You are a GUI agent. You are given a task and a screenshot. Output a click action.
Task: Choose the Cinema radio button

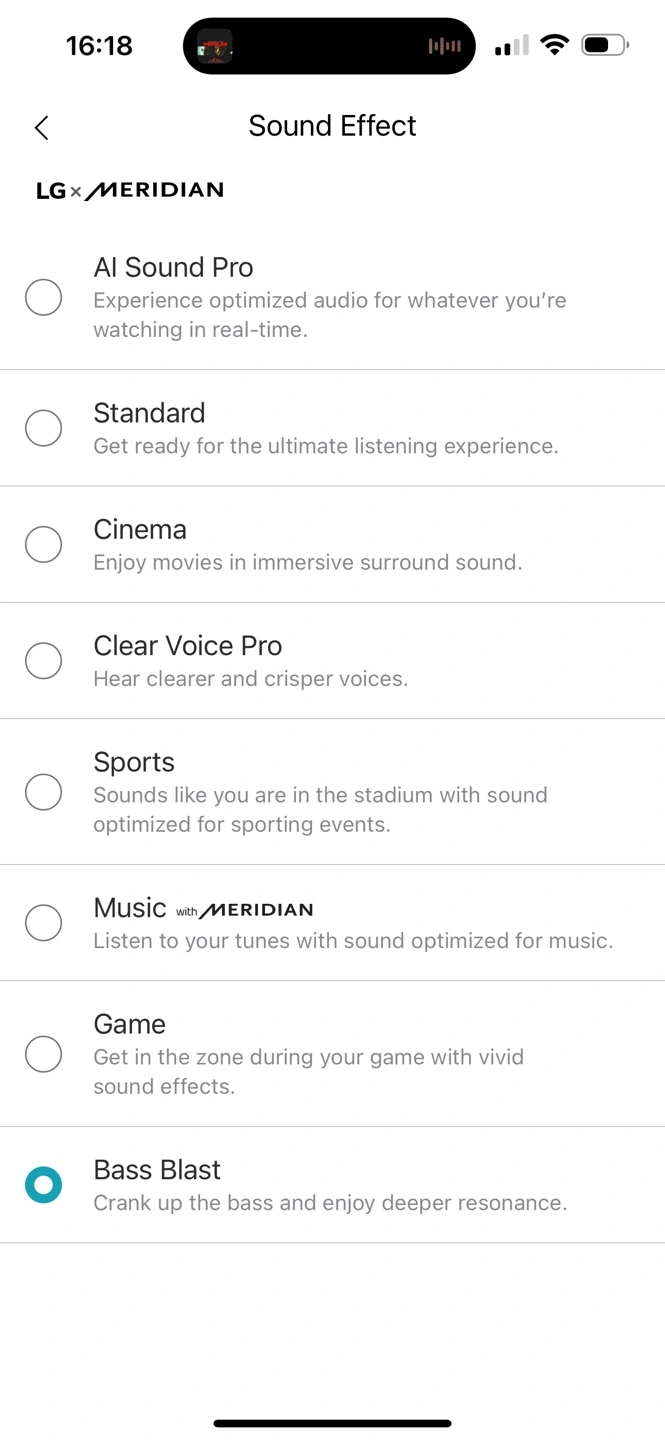43,544
